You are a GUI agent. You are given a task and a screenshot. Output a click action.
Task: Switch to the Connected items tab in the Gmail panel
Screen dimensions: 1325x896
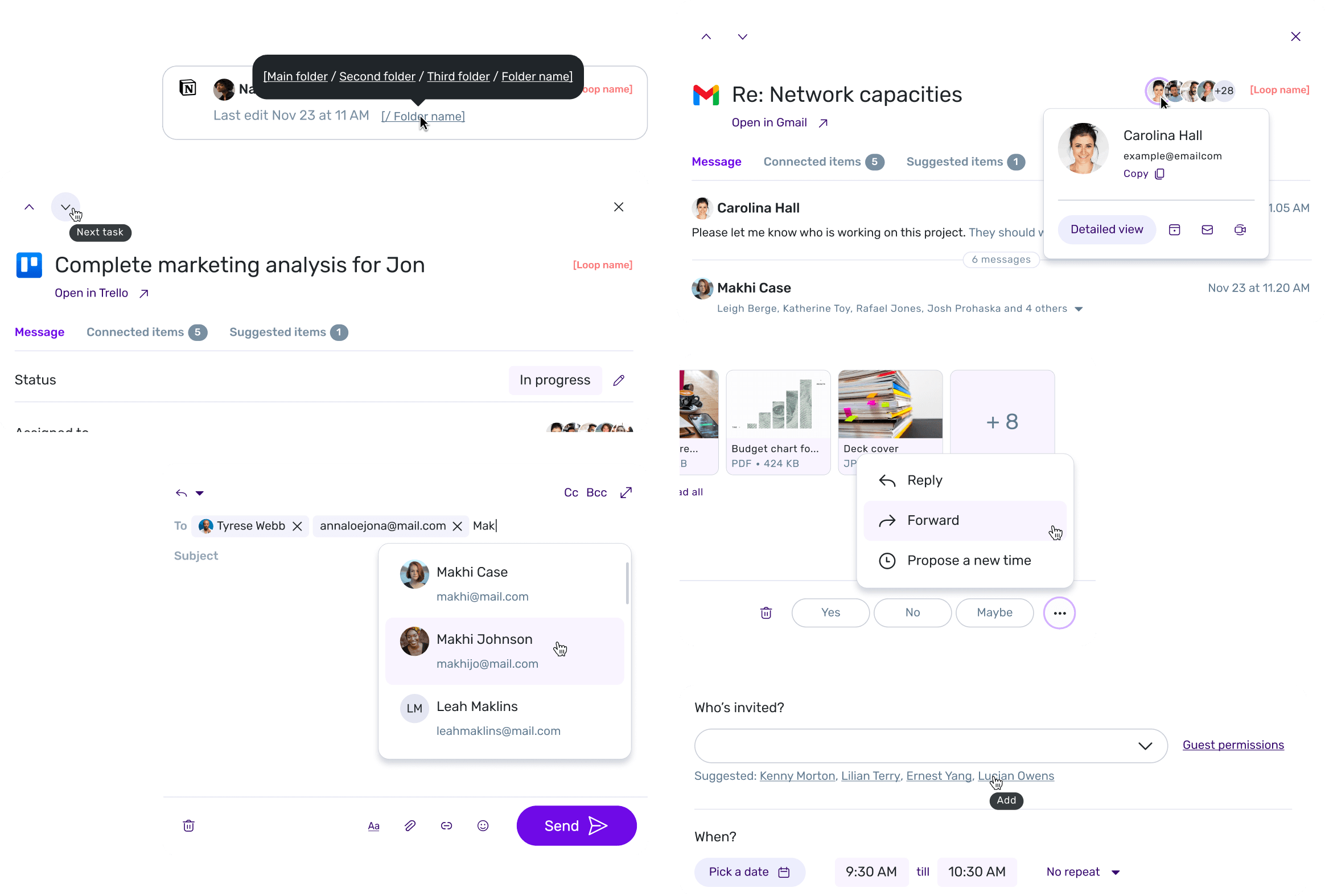pyautogui.click(x=823, y=162)
